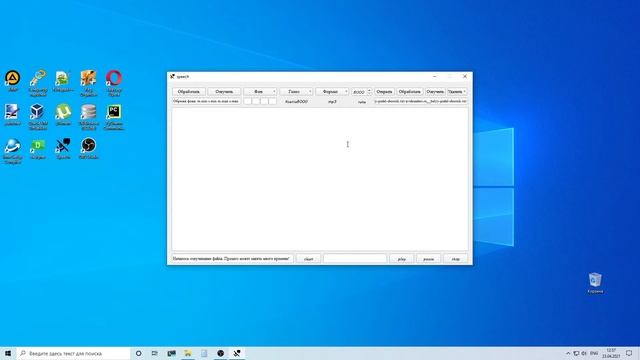Pause playback with the pause button
This screenshot has height=360, width=640.
click(x=429, y=259)
